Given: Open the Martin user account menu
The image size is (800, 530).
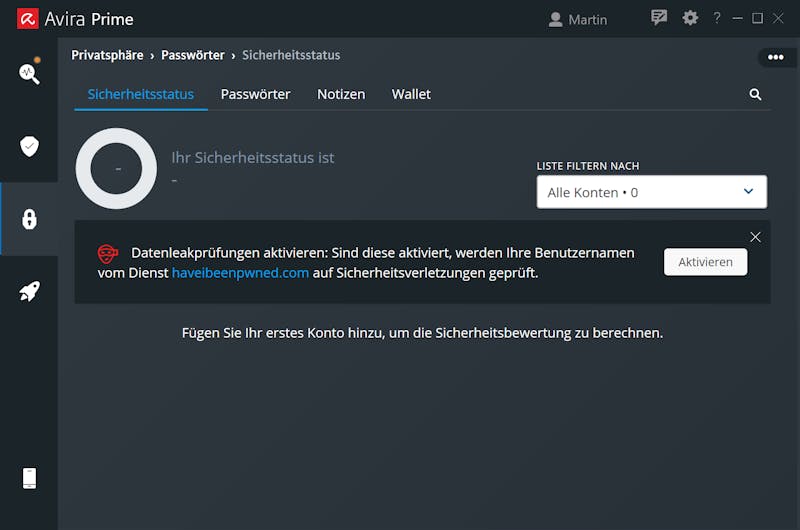Looking at the screenshot, I should pos(578,19).
